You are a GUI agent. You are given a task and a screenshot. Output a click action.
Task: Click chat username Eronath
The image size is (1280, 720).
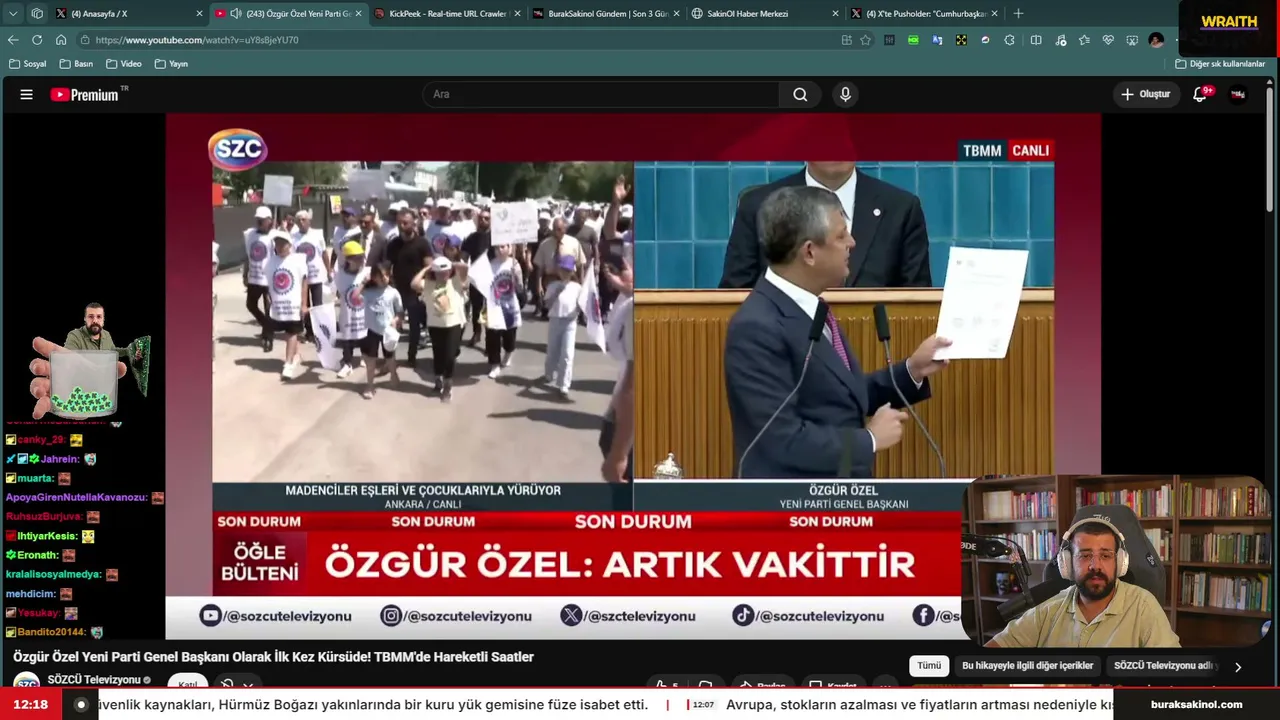tap(38, 555)
